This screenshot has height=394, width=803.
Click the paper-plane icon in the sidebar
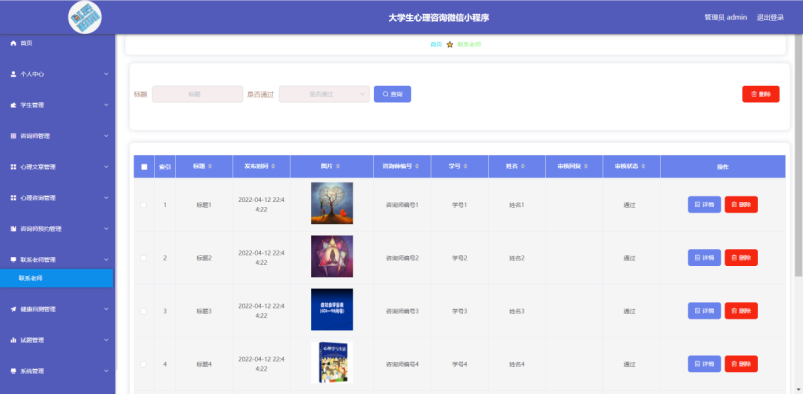tap(13, 309)
